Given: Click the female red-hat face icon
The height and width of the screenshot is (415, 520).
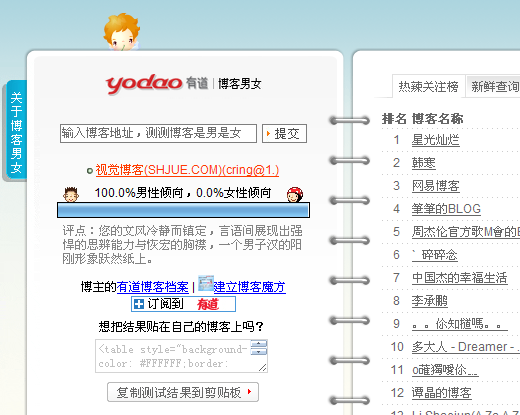Looking at the screenshot, I should (295, 195).
